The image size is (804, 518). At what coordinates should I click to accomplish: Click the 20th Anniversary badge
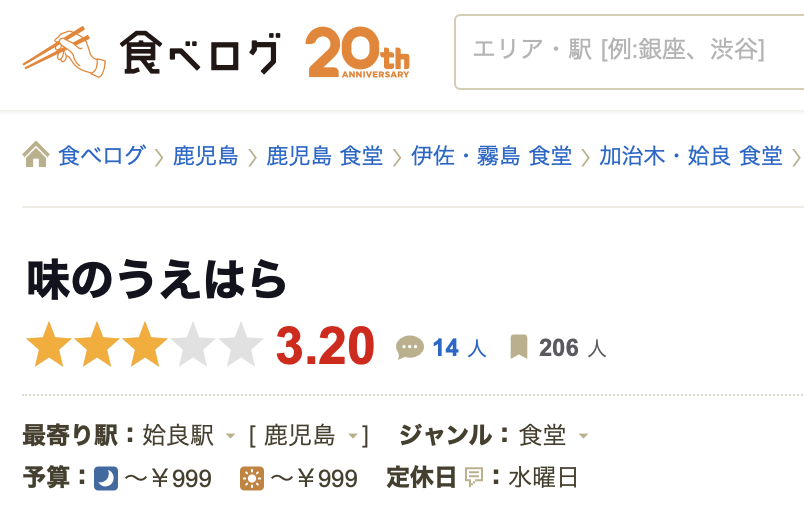click(x=358, y=52)
